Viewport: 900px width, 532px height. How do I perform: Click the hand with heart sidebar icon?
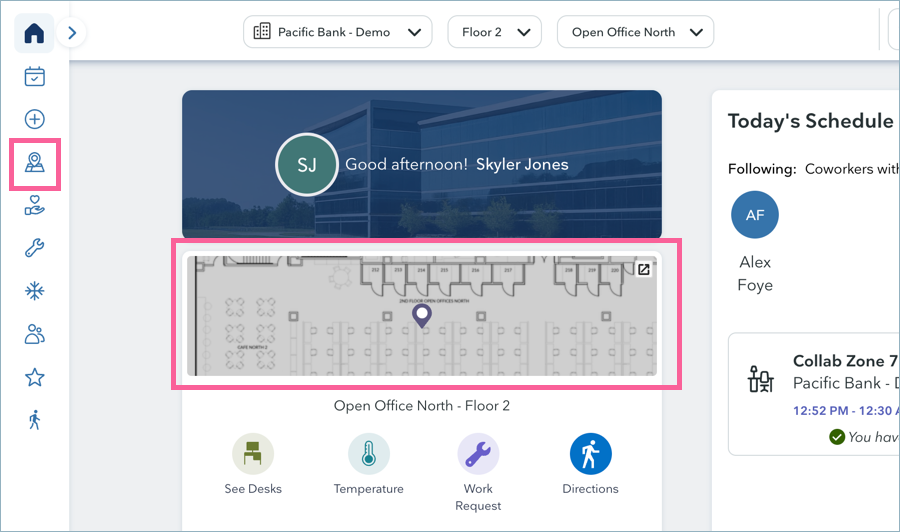click(x=34, y=206)
